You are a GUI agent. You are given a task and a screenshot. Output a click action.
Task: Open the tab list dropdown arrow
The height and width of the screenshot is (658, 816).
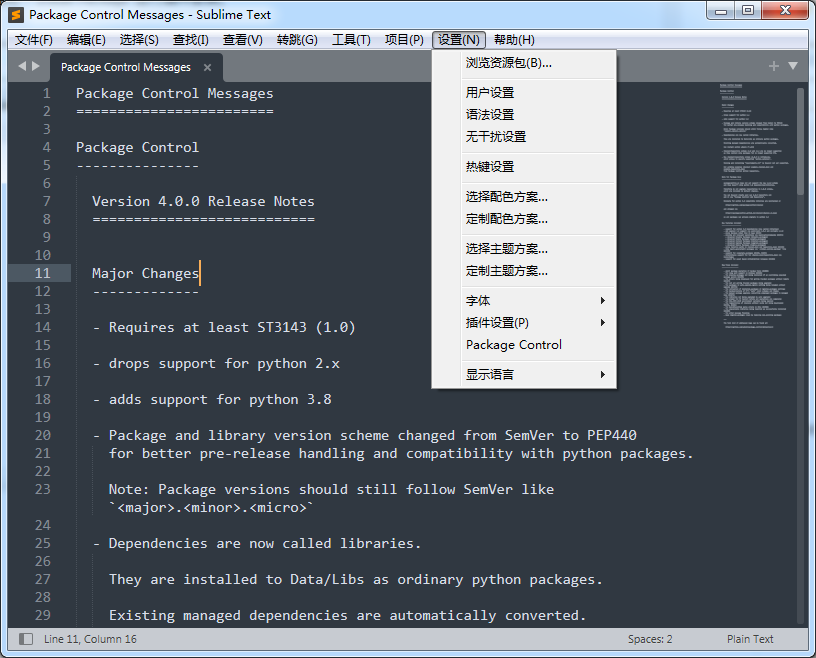[792, 66]
